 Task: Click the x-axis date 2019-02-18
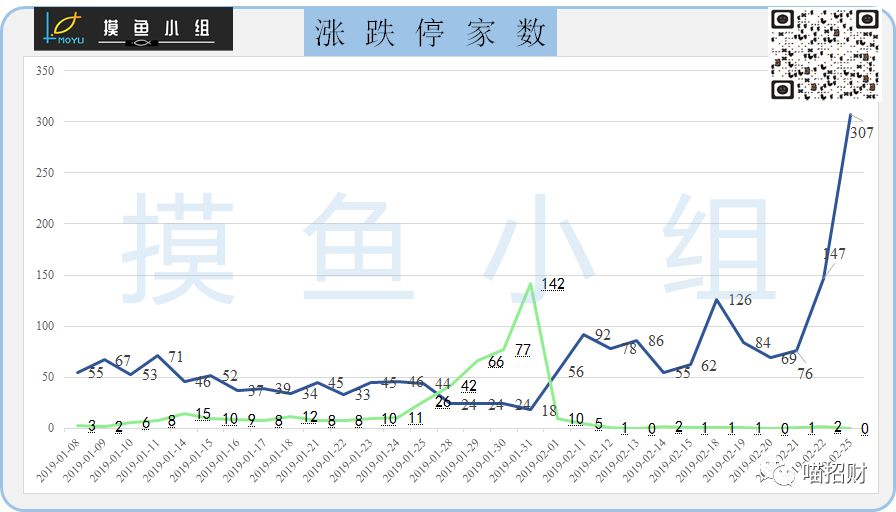pos(697,460)
